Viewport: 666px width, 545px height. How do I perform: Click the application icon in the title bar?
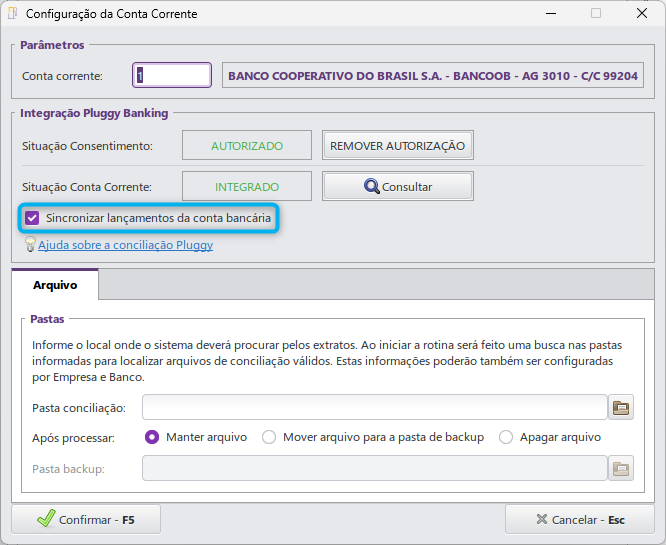point(12,14)
